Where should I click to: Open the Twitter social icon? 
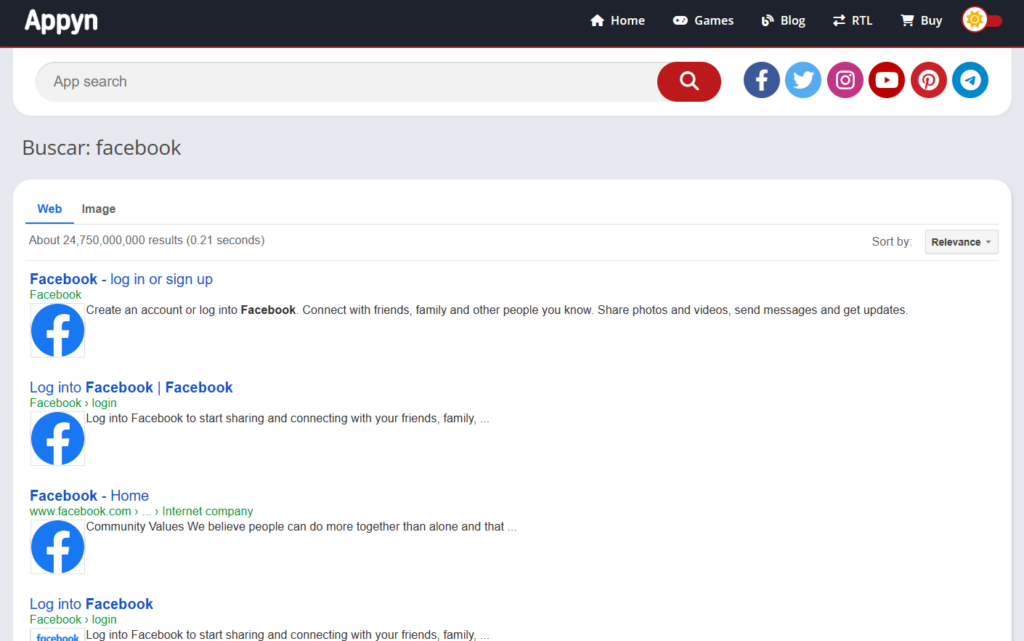click(x=803, y=80)
